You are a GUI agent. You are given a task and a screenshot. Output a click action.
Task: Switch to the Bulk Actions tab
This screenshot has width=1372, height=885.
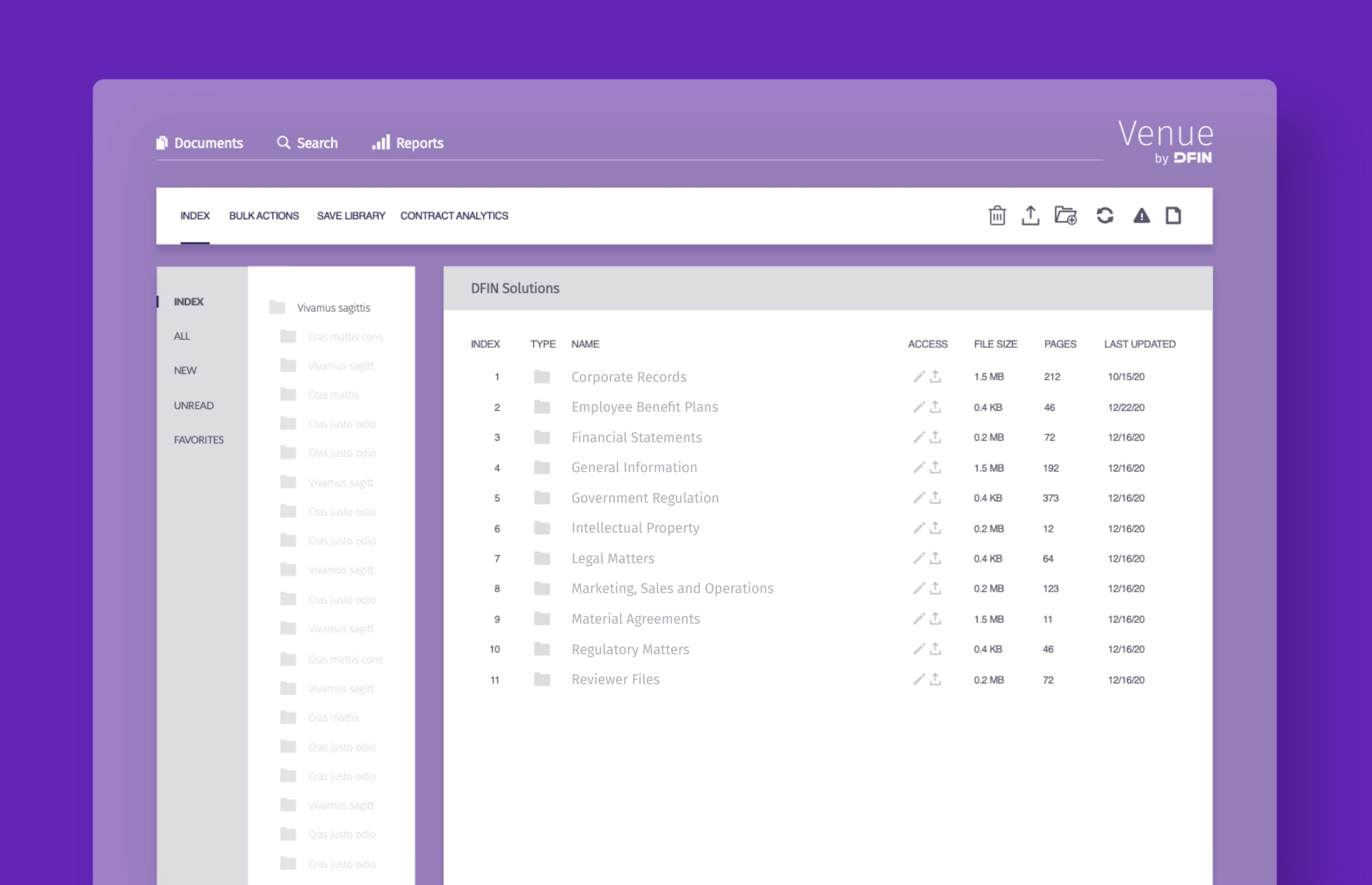[264, 216]
